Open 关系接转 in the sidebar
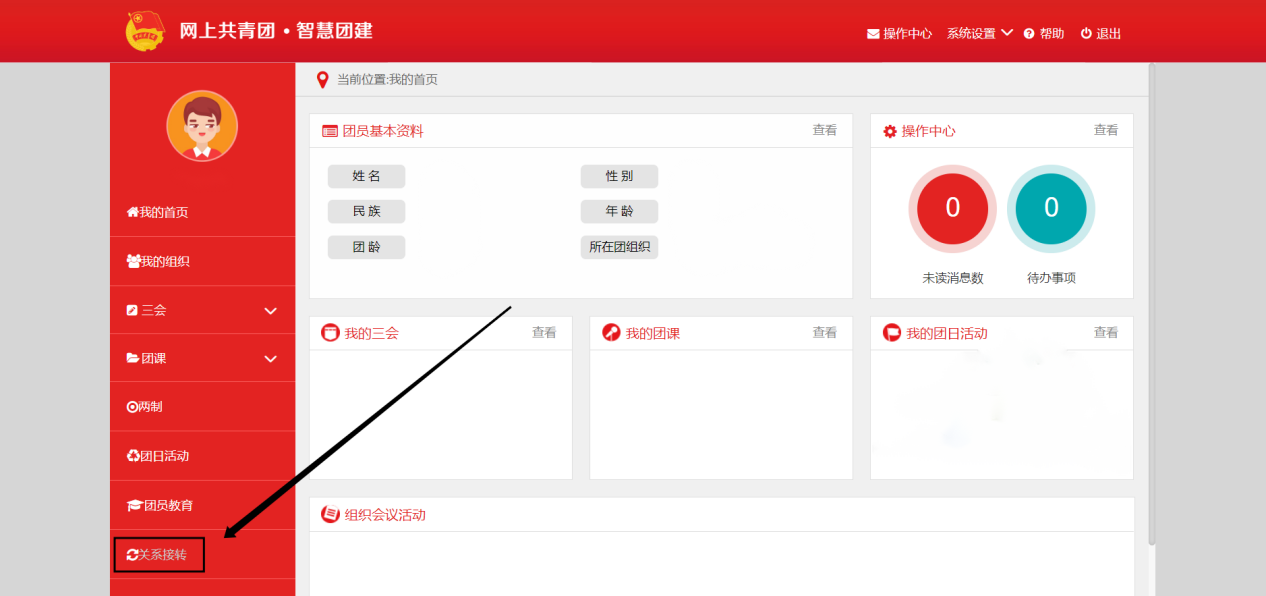 158,555
